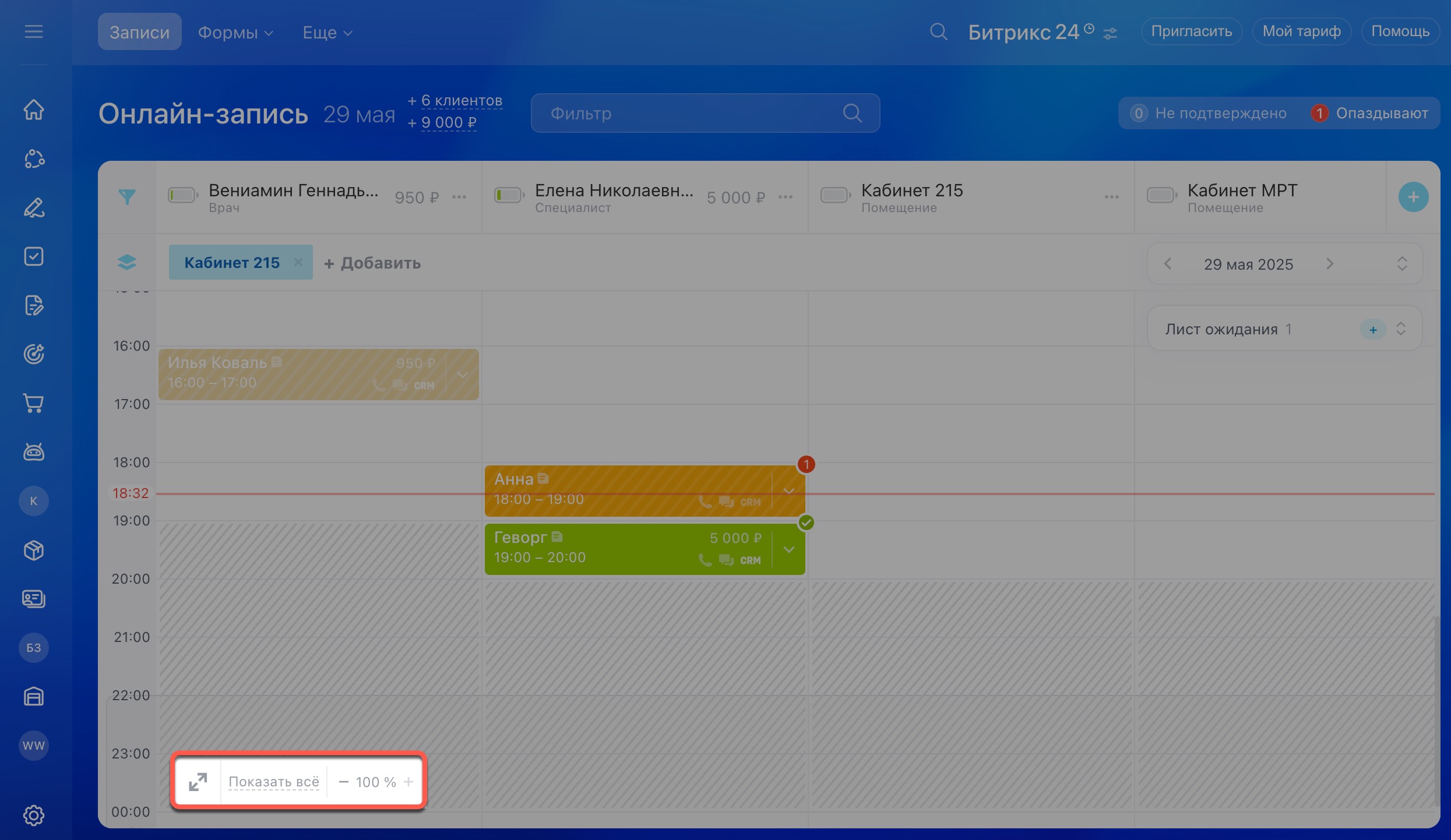Switch to the Записи tab

tap(139, 32)
